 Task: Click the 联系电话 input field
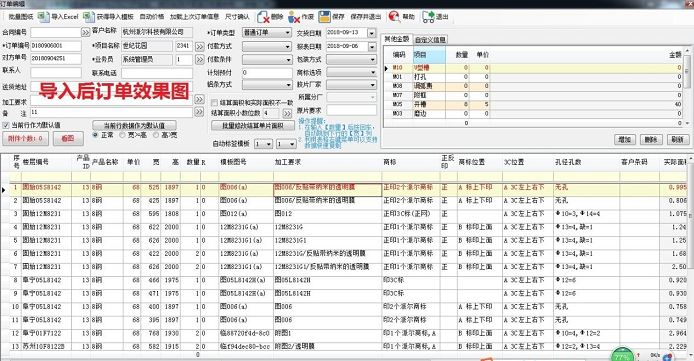coord(157,73)
